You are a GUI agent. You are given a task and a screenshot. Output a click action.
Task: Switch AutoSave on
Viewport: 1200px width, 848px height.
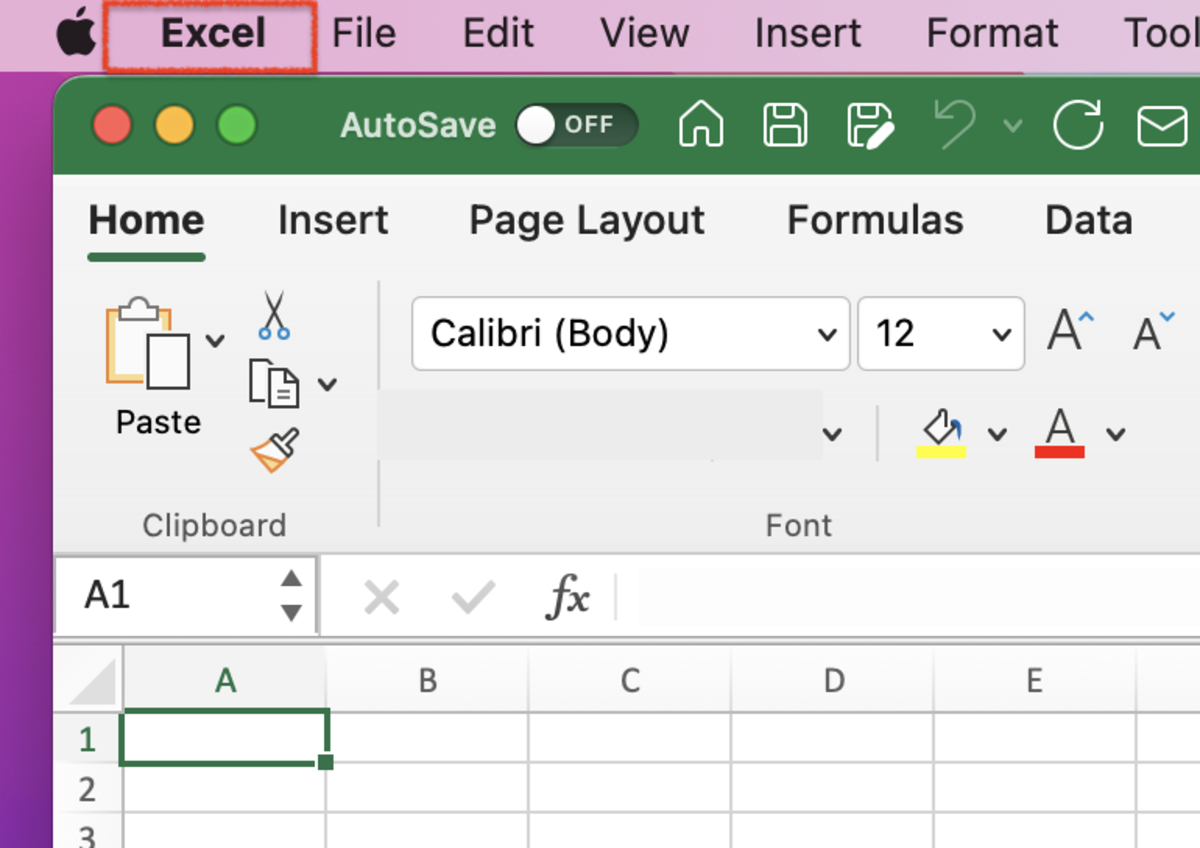pyautogui.click(x=576, y=124)
